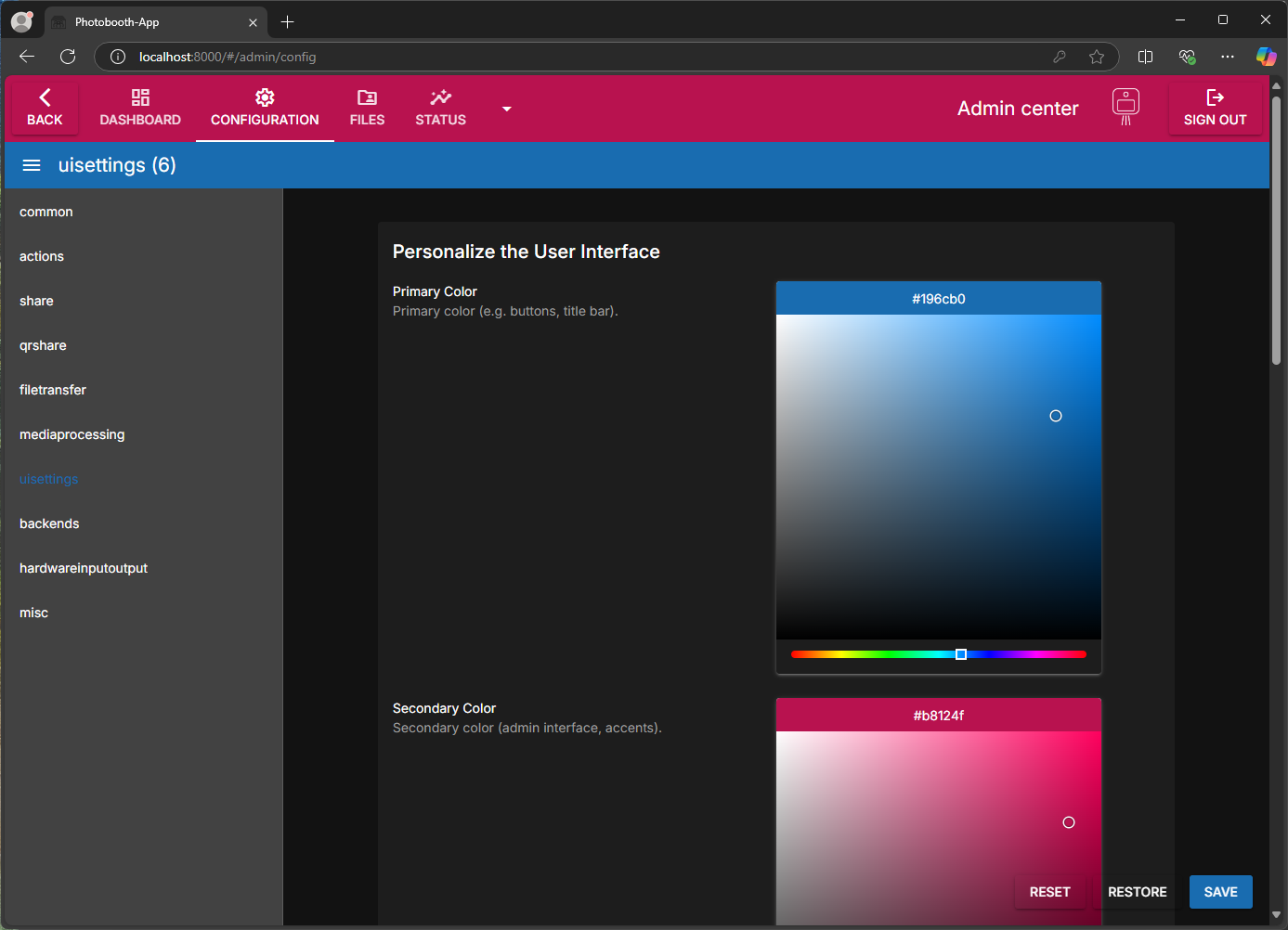Open the browser settings and more menu

click(1228, 57)
